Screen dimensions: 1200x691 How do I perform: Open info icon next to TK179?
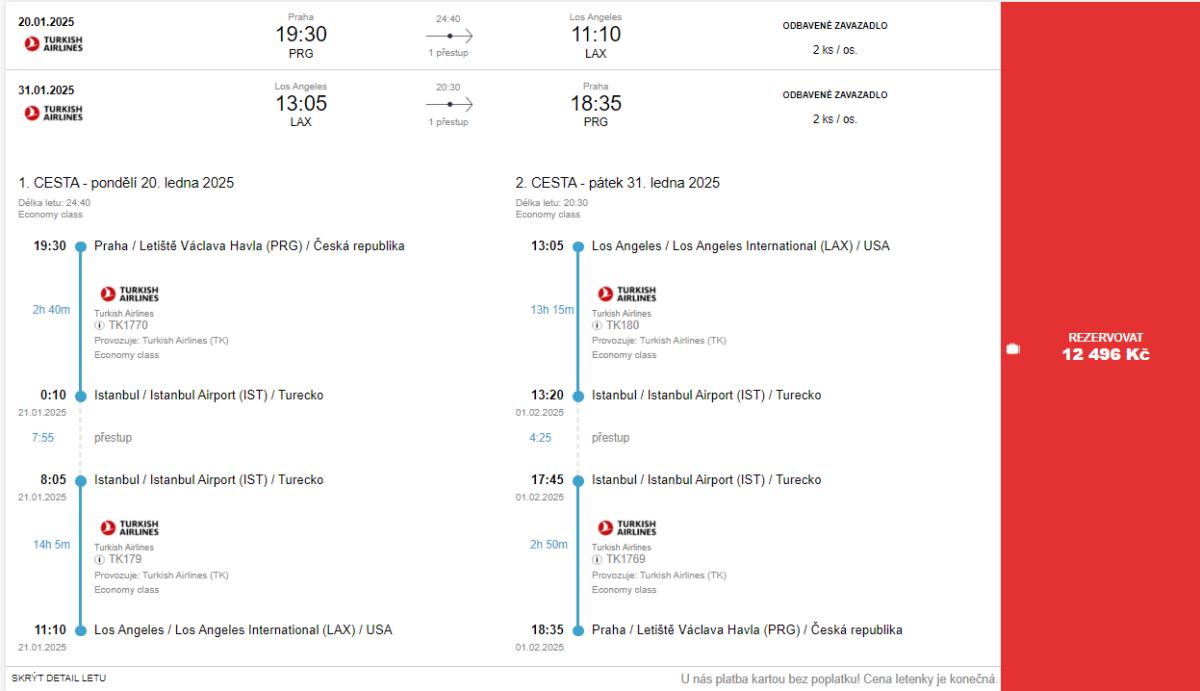pos(100,559)
